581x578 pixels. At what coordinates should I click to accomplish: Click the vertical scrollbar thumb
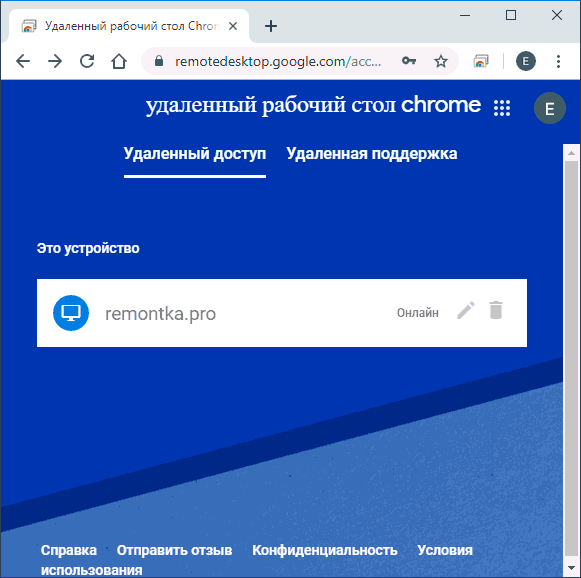pos(571,358)
